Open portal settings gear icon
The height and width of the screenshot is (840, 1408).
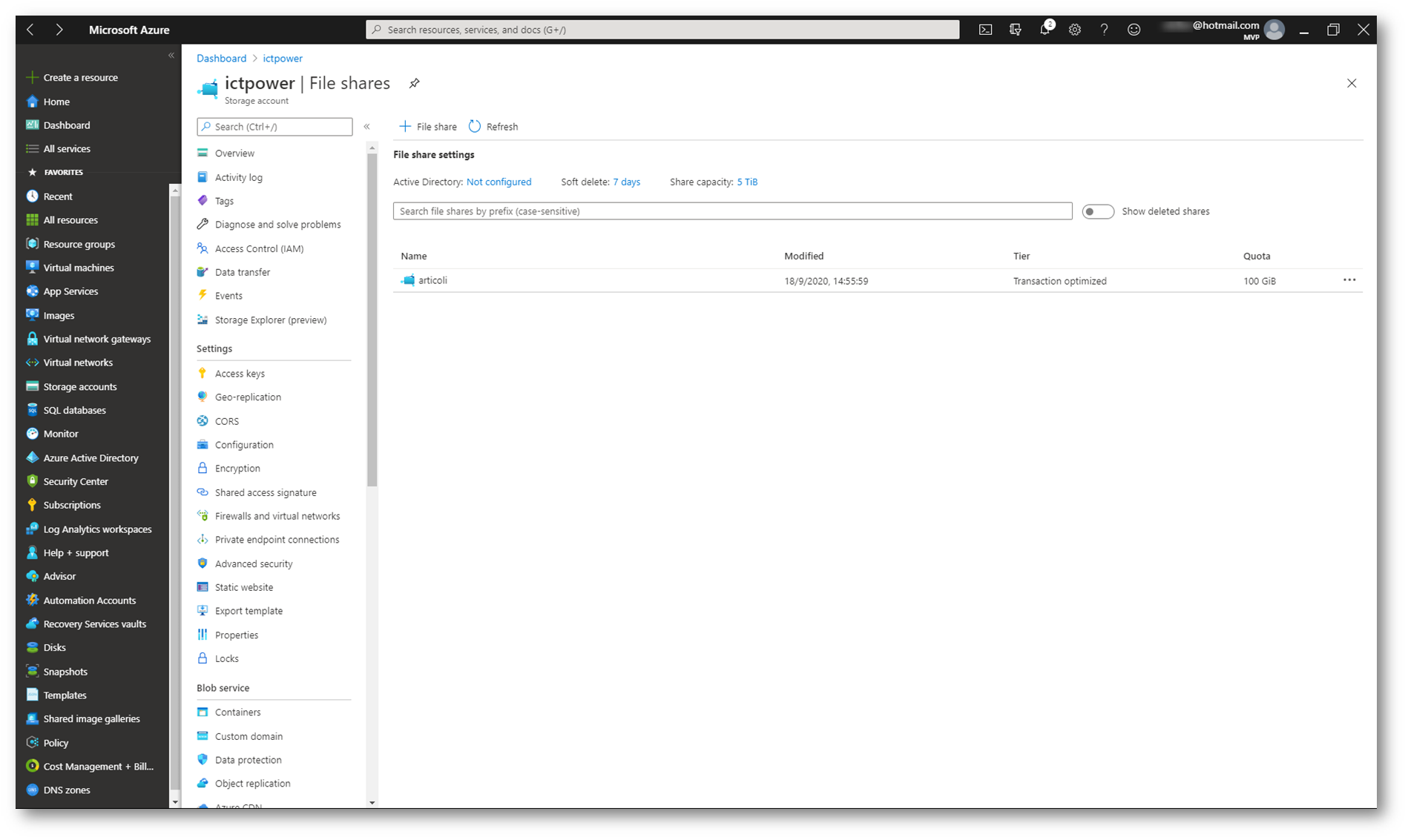pos(1075,30)
